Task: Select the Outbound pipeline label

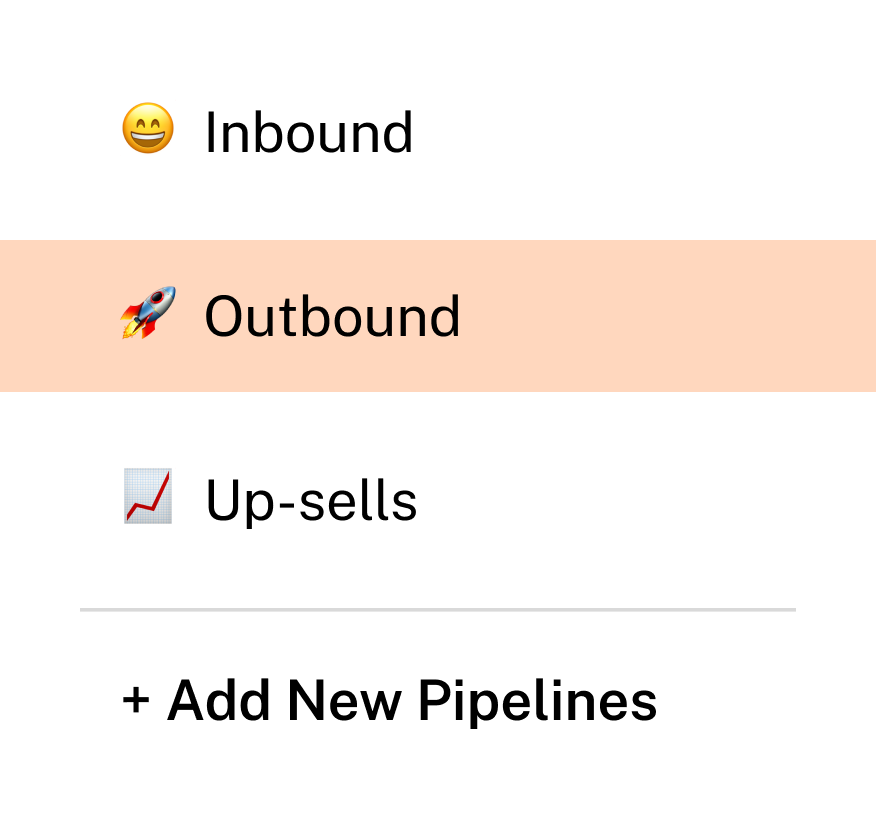Action: click(332, 316)
